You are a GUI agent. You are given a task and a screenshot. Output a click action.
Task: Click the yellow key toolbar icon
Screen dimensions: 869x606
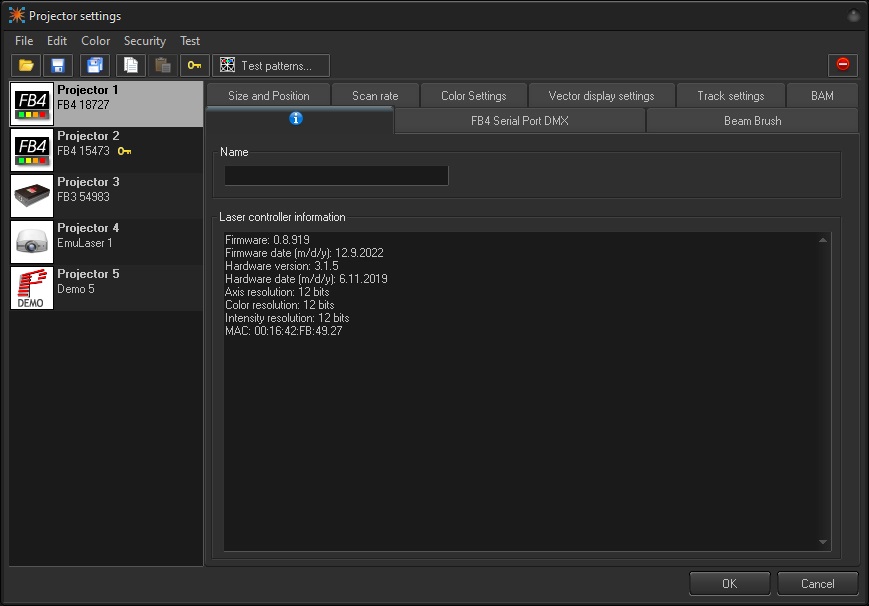pyautogui.click(x=194, y=66)
